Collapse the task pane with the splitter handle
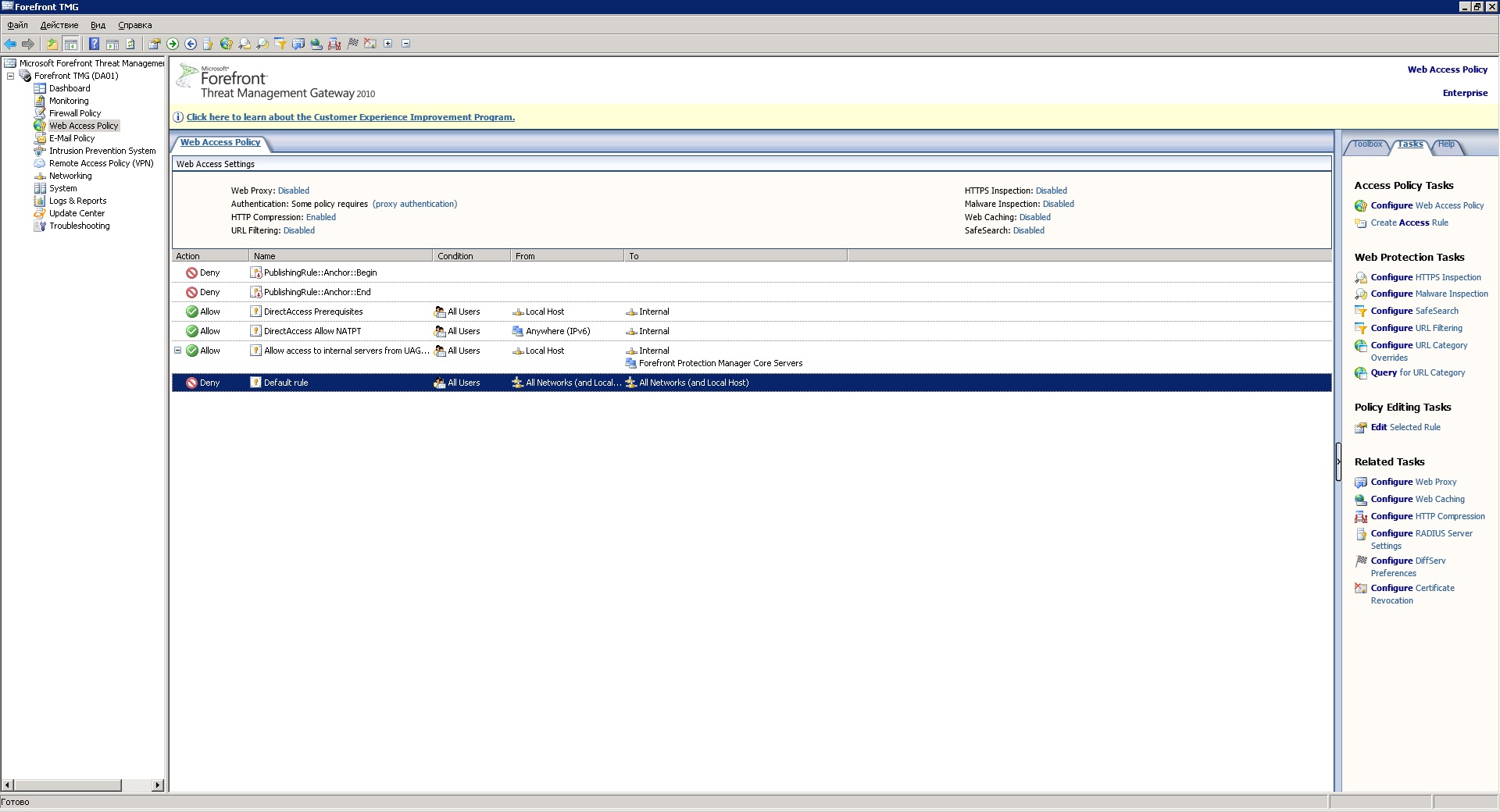Viewport: 1500px width, 812px height. click(x=1337, y=461)
